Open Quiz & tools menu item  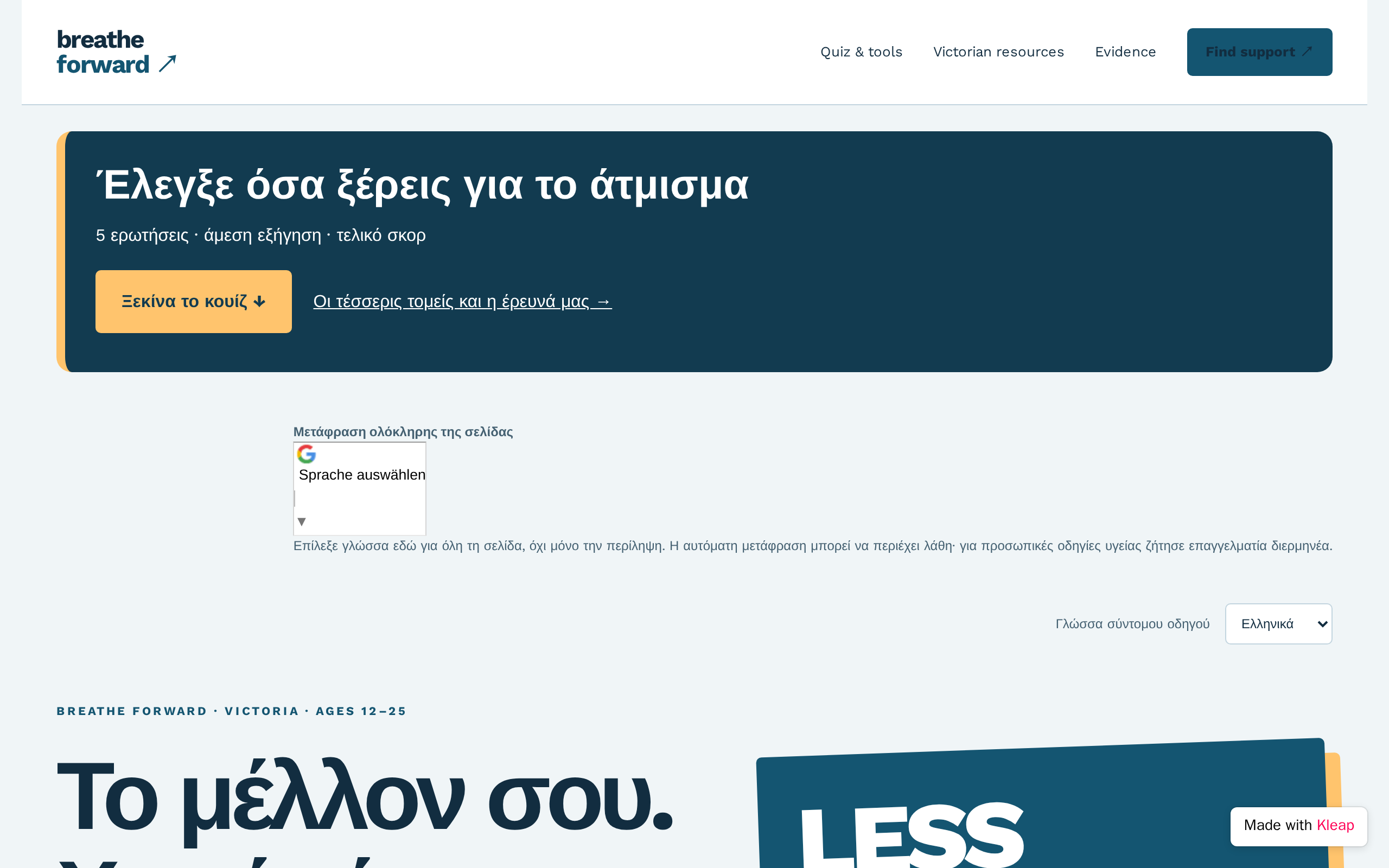point(861,52)
